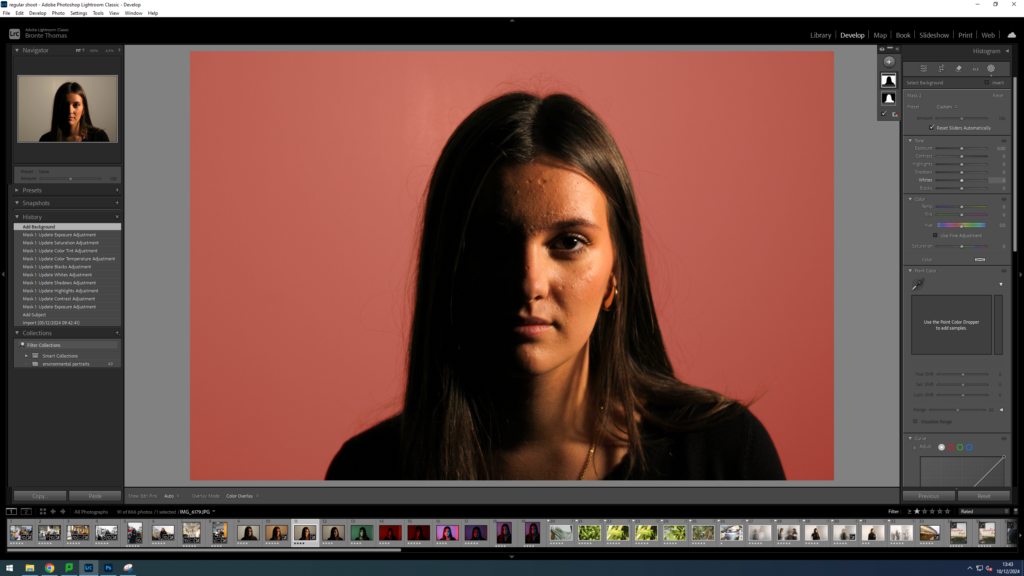Go forward with the right arrow icon
The image size is (1024, 576).
click(63, 512)
